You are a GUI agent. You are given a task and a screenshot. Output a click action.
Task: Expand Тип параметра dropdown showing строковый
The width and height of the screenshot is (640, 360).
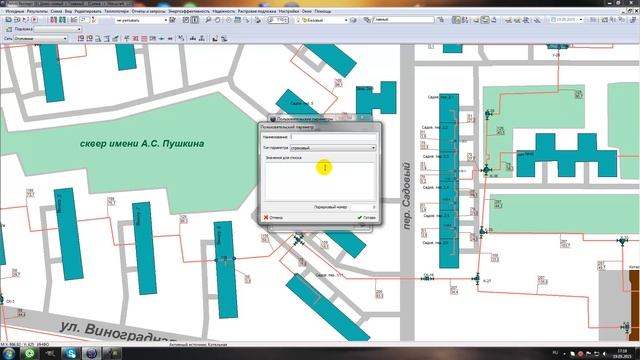333,148
